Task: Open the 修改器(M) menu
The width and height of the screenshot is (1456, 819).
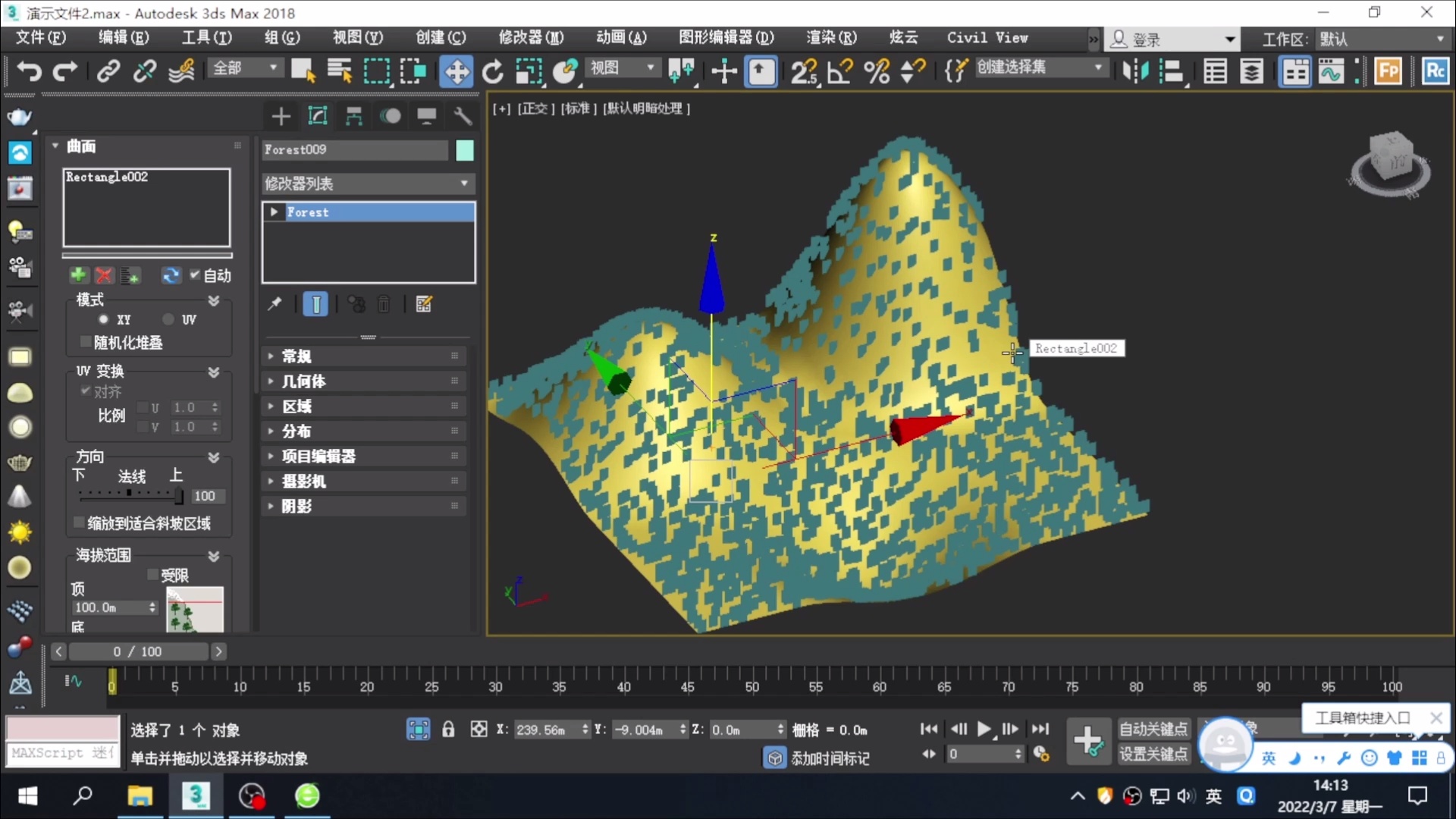Action: 531,38
